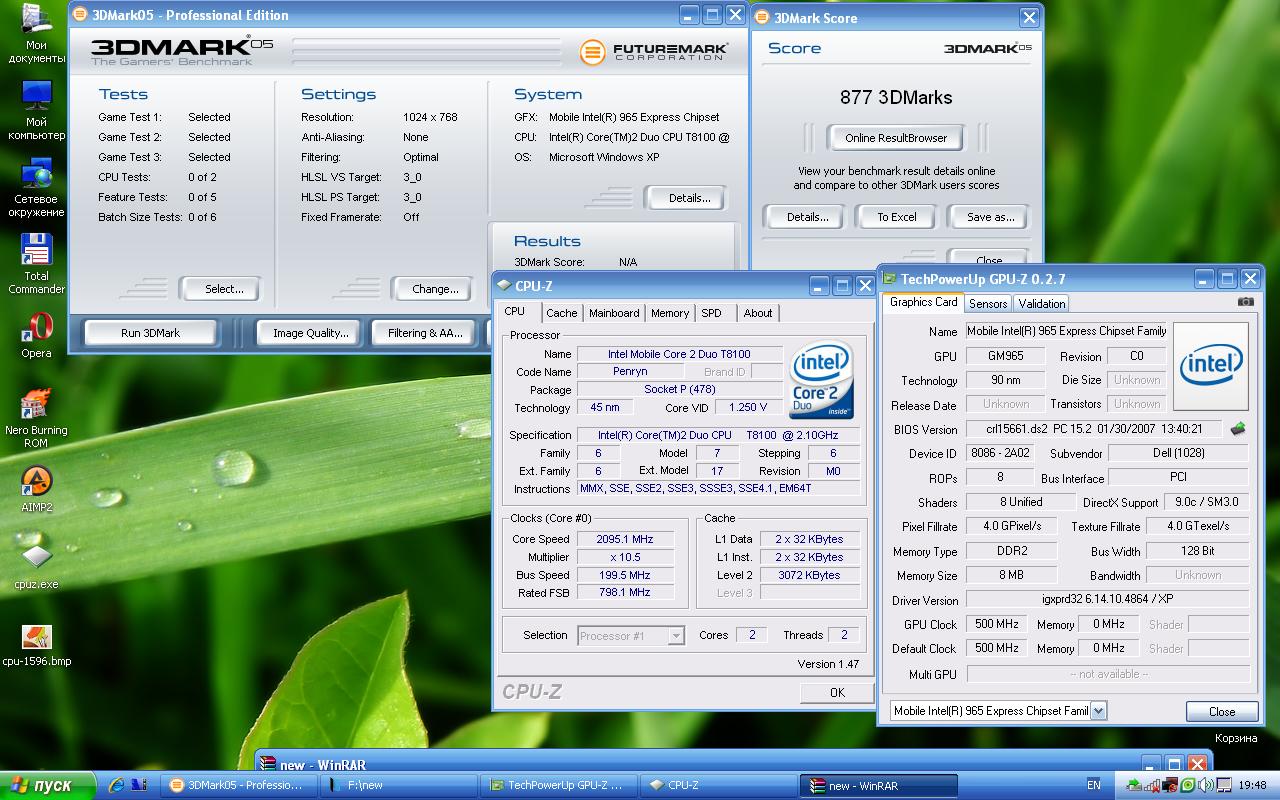The height and width of the screenshot is (800, 1280).
Task: Switch to the SPD tab in CPU-Z
Action: tap(711, 313)
